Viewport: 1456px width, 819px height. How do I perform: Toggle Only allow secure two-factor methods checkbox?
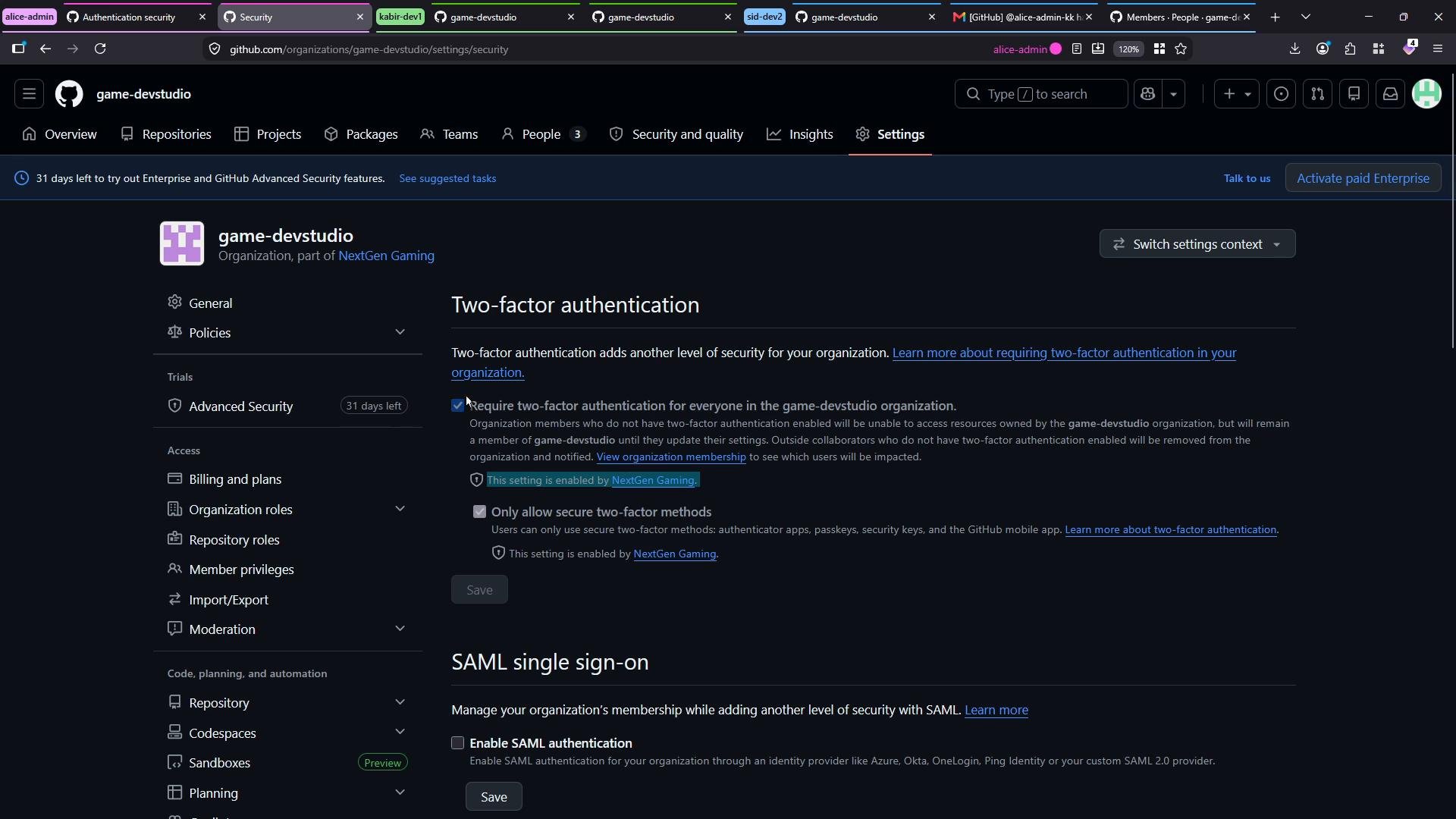coord(479,512)
